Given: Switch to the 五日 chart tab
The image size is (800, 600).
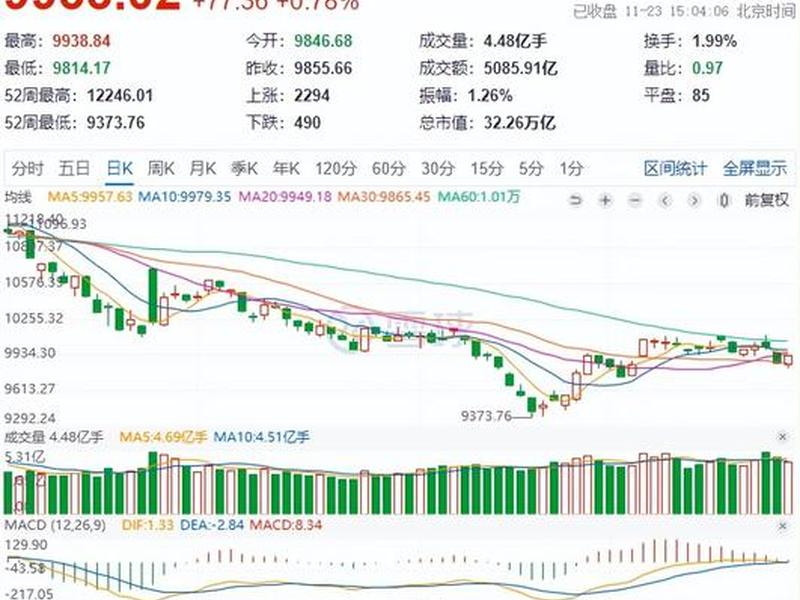Looking at the screenshot, I should pos(74,168).
